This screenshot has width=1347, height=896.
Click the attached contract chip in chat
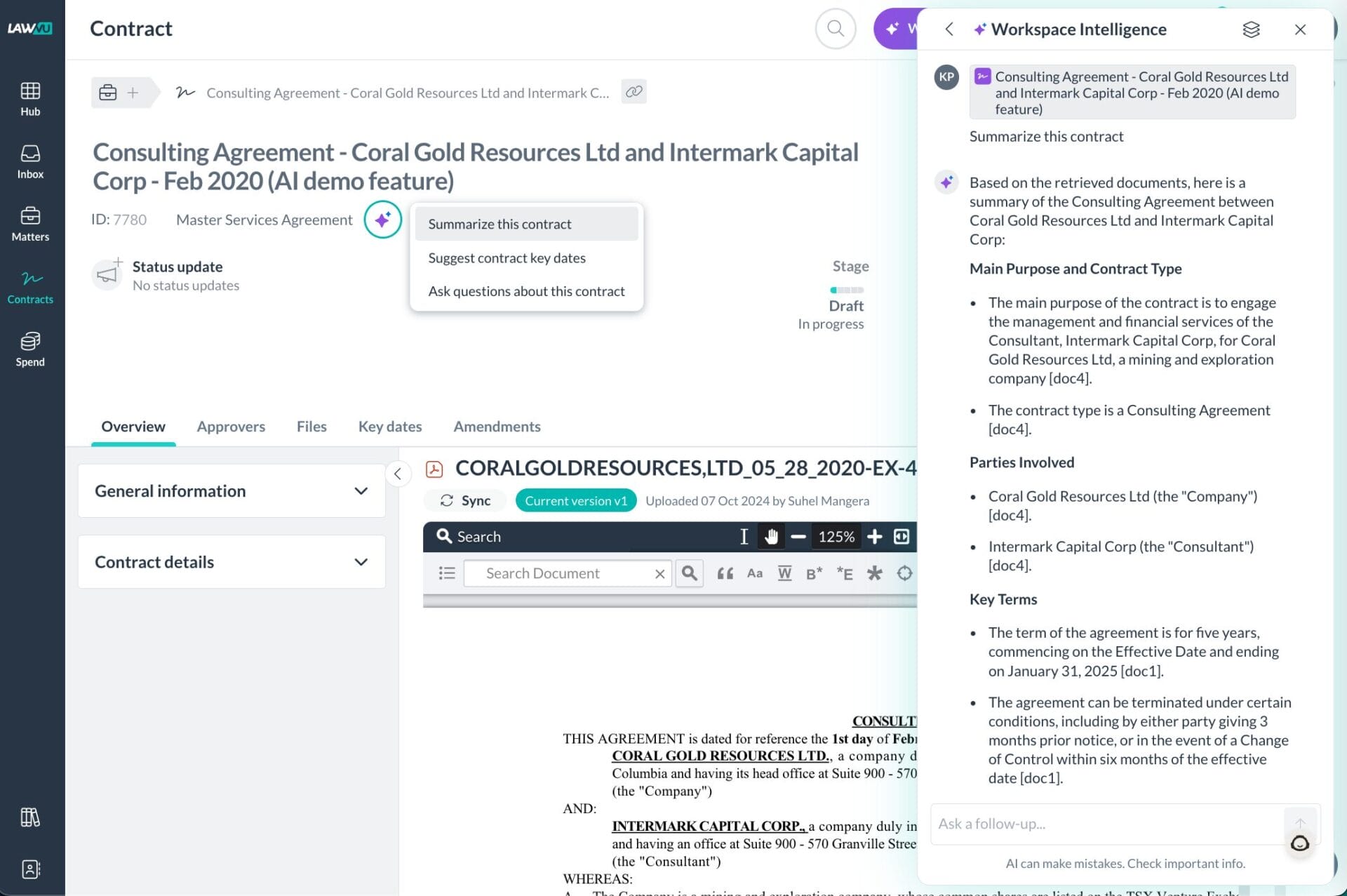(1132, 93)
